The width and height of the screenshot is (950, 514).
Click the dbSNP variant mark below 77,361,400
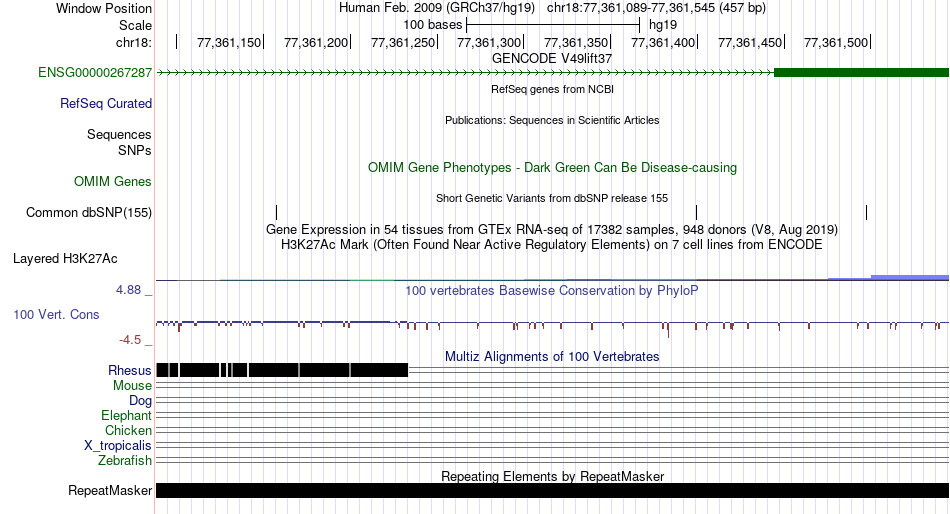(697, 212)
